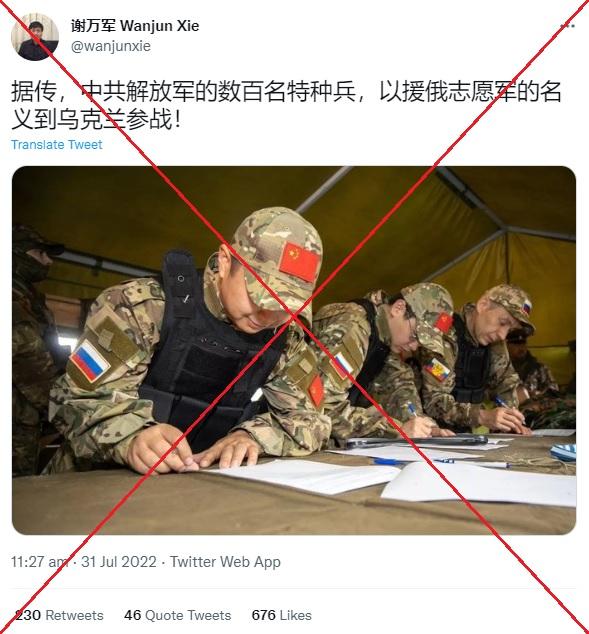View the 46 Quote Tweets list
589x634 pixels.
point(177,615)
